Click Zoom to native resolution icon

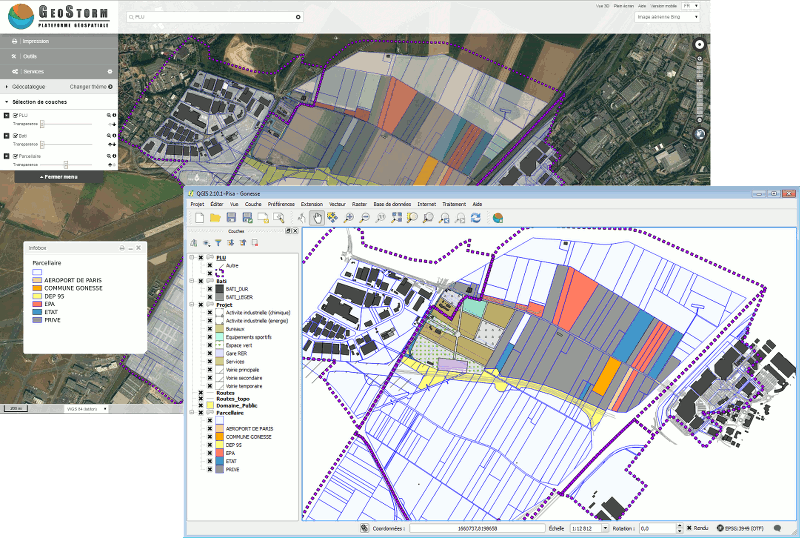pyautogui.click(x=380, y=218)
